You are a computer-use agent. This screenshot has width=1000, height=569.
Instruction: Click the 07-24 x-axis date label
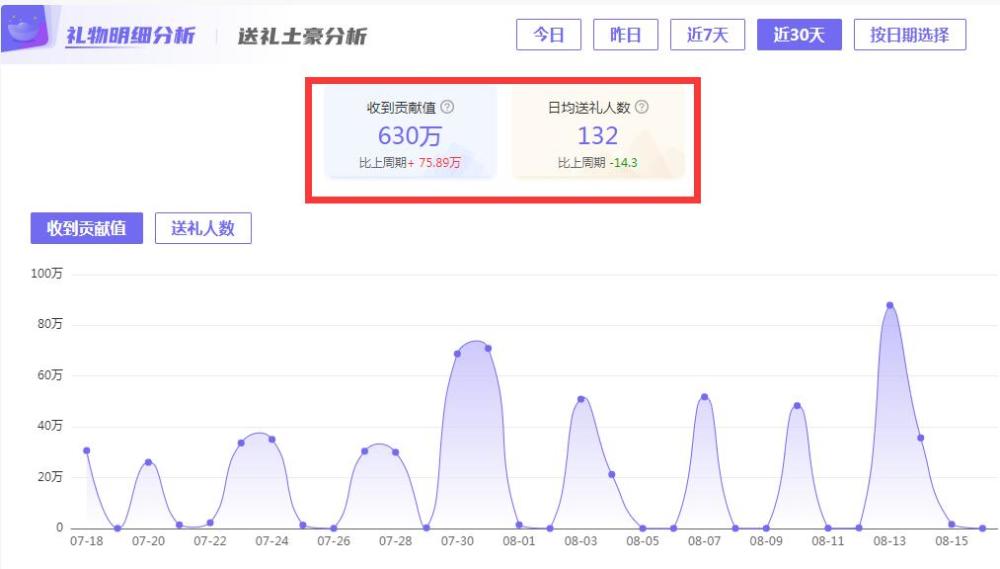[272, 541]
